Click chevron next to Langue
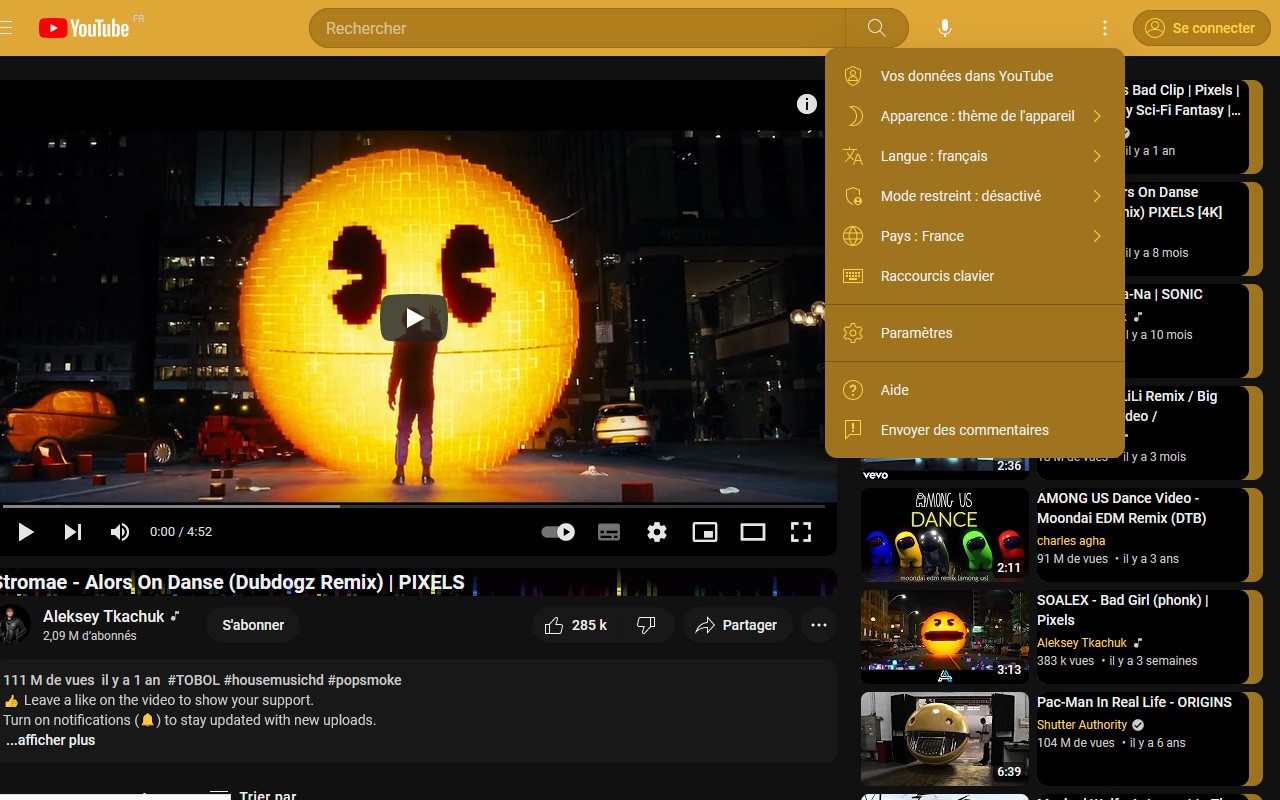 tap(1097, 156)
